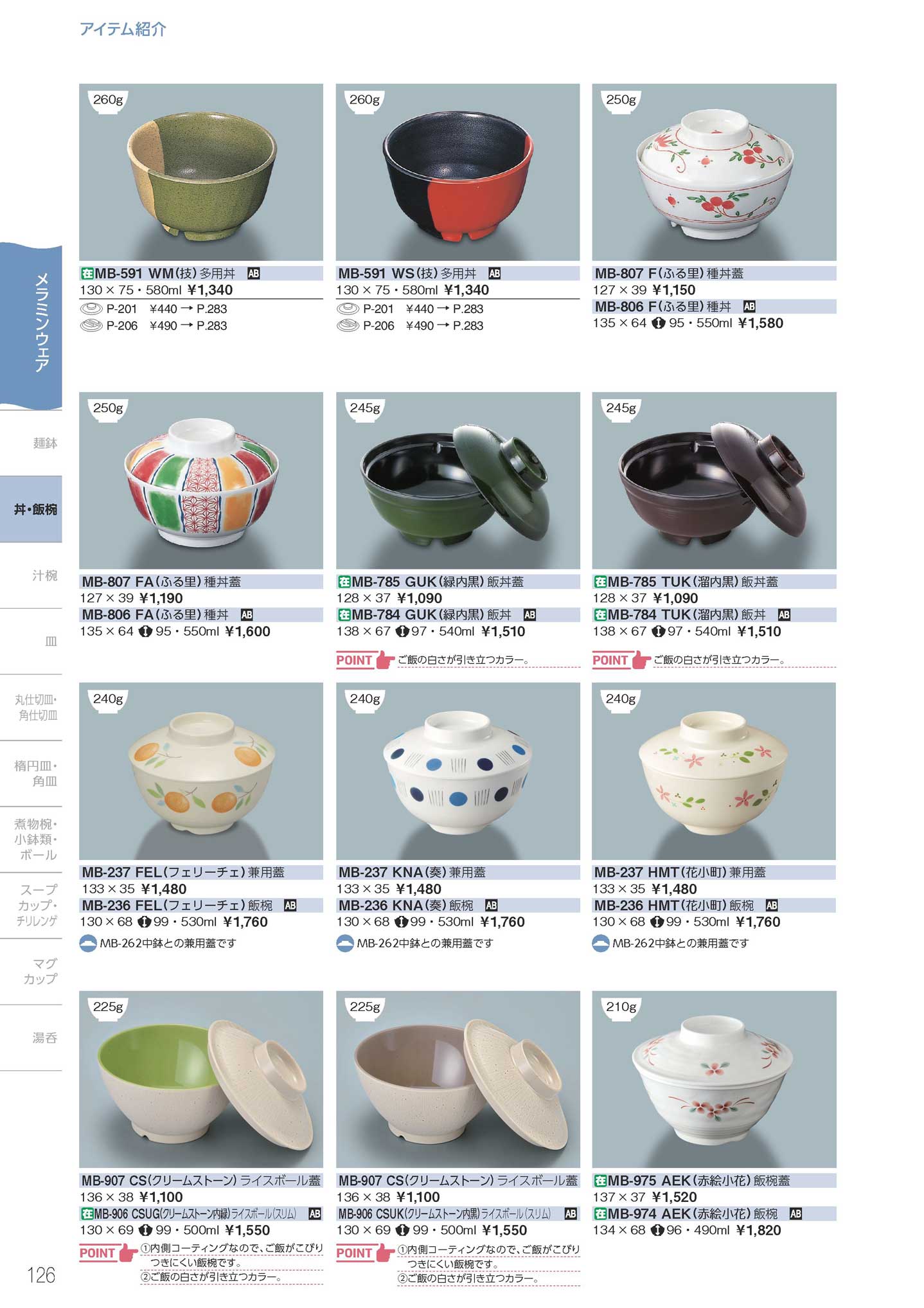Select the red and black MB-591 WS bowl photo
This screenshot has height=1308, width=924.
458,172
